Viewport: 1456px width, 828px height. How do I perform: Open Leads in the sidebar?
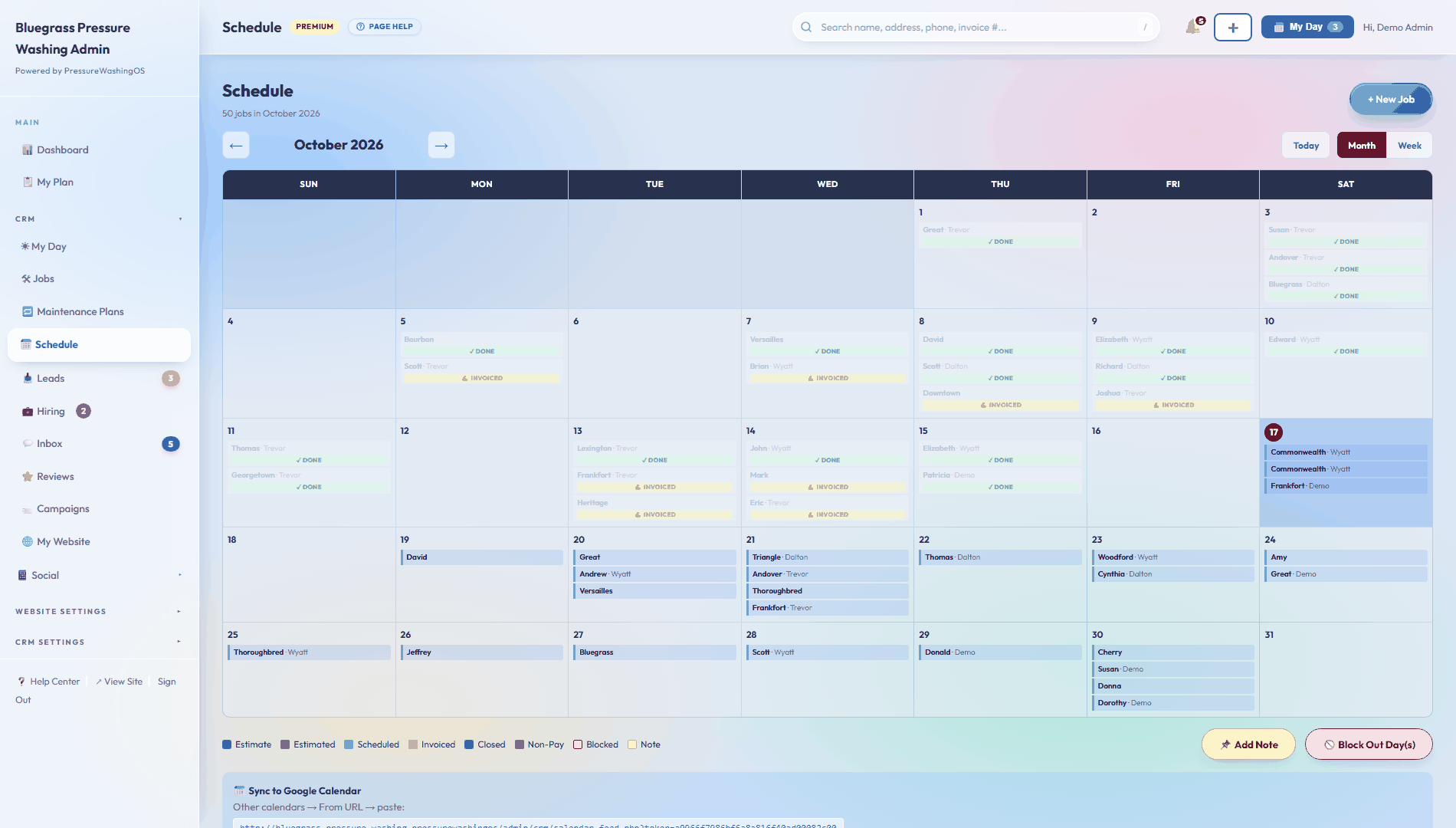(99, 378)
